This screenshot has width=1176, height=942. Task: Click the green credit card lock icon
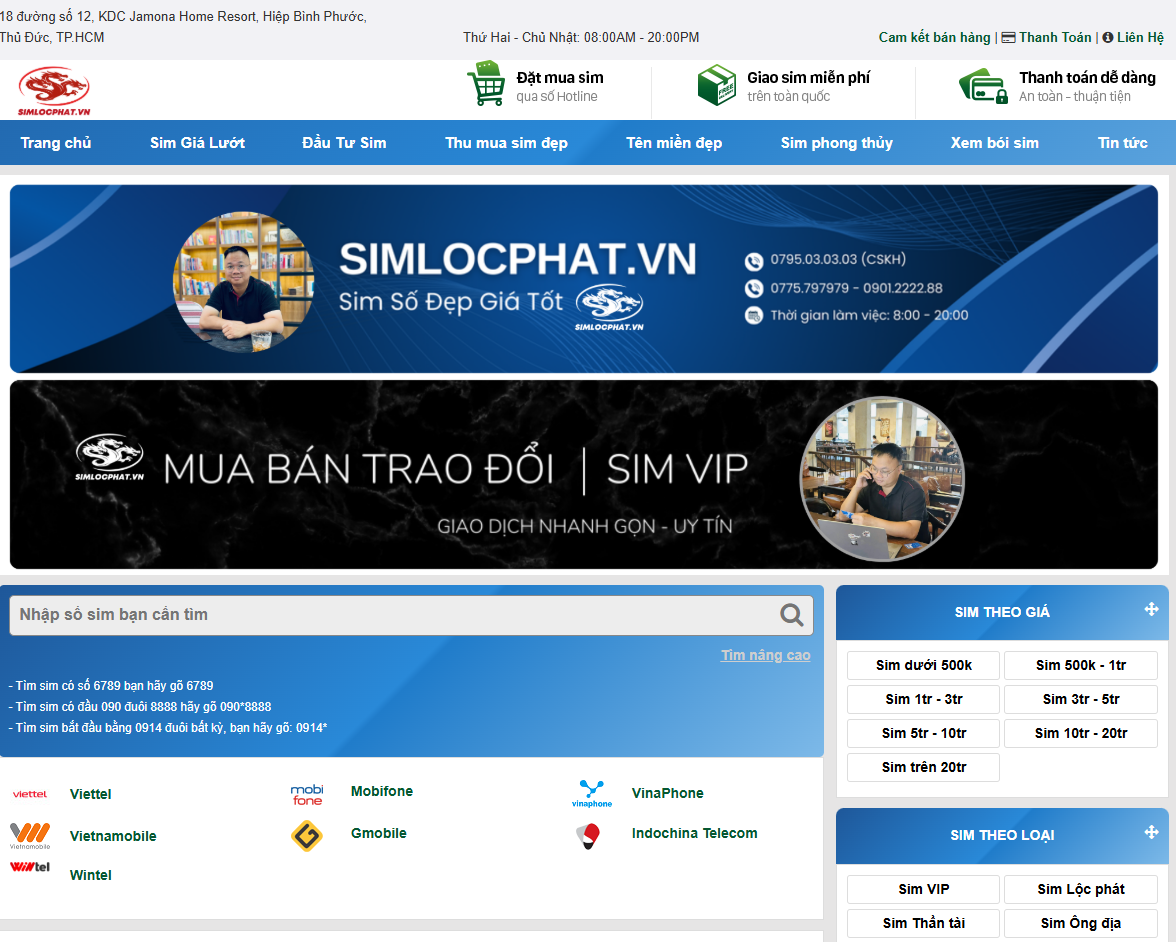tap(983, 86)
